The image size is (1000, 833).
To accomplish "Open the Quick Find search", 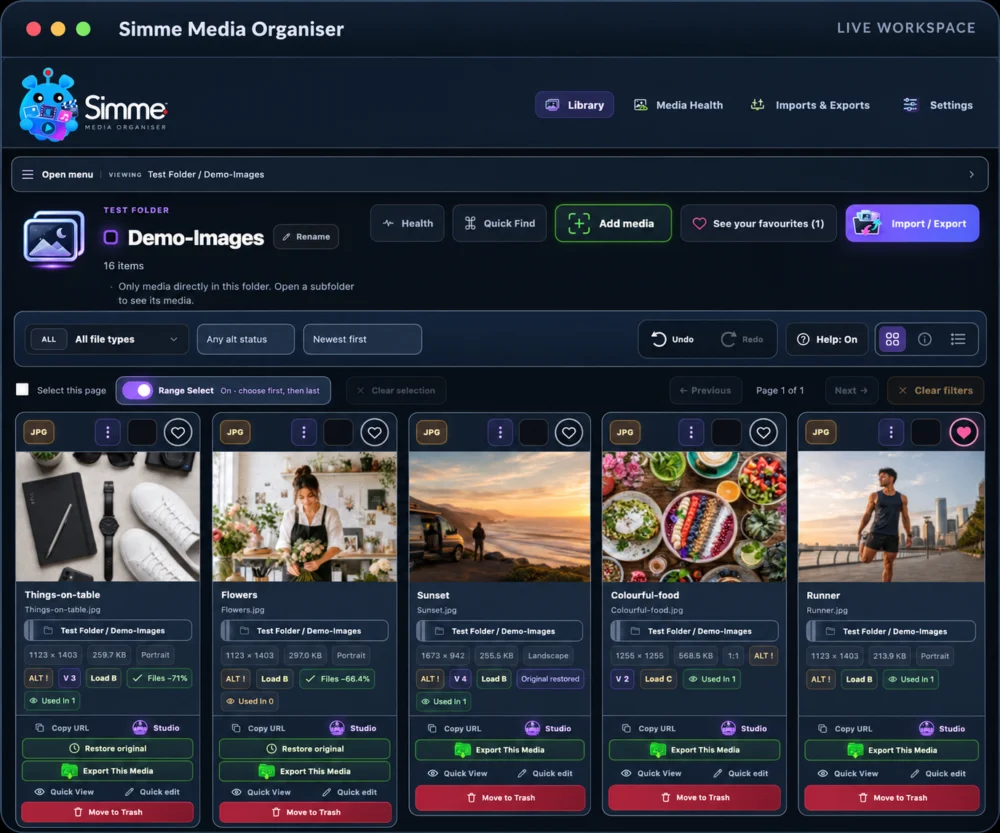I will [x=499, y=223].
